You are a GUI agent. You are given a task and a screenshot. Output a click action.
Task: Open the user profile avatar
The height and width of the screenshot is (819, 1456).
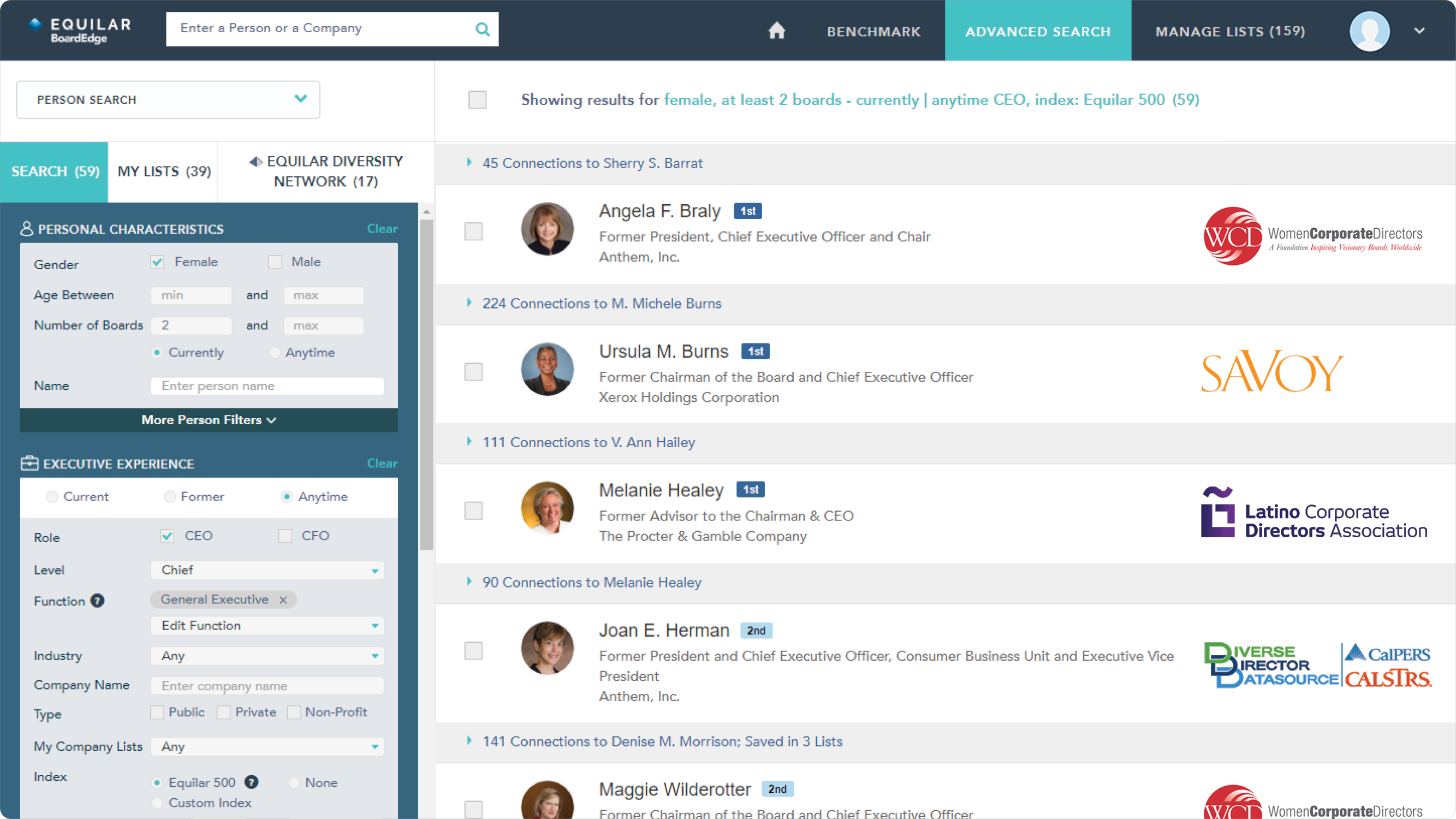click(x=1369, y=31)
